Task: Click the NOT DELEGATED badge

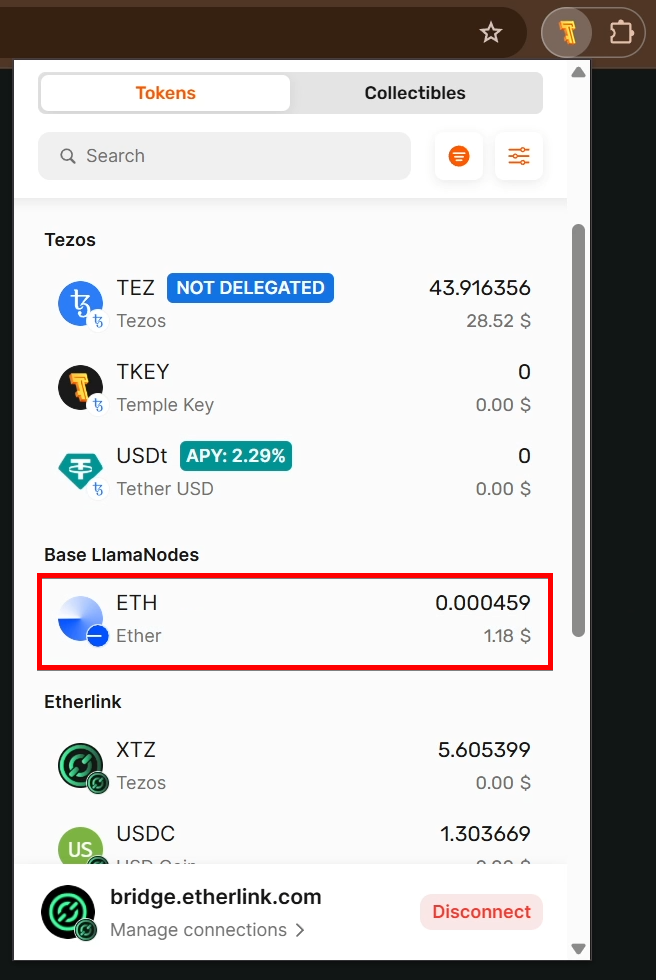Action: coord(250,288)
